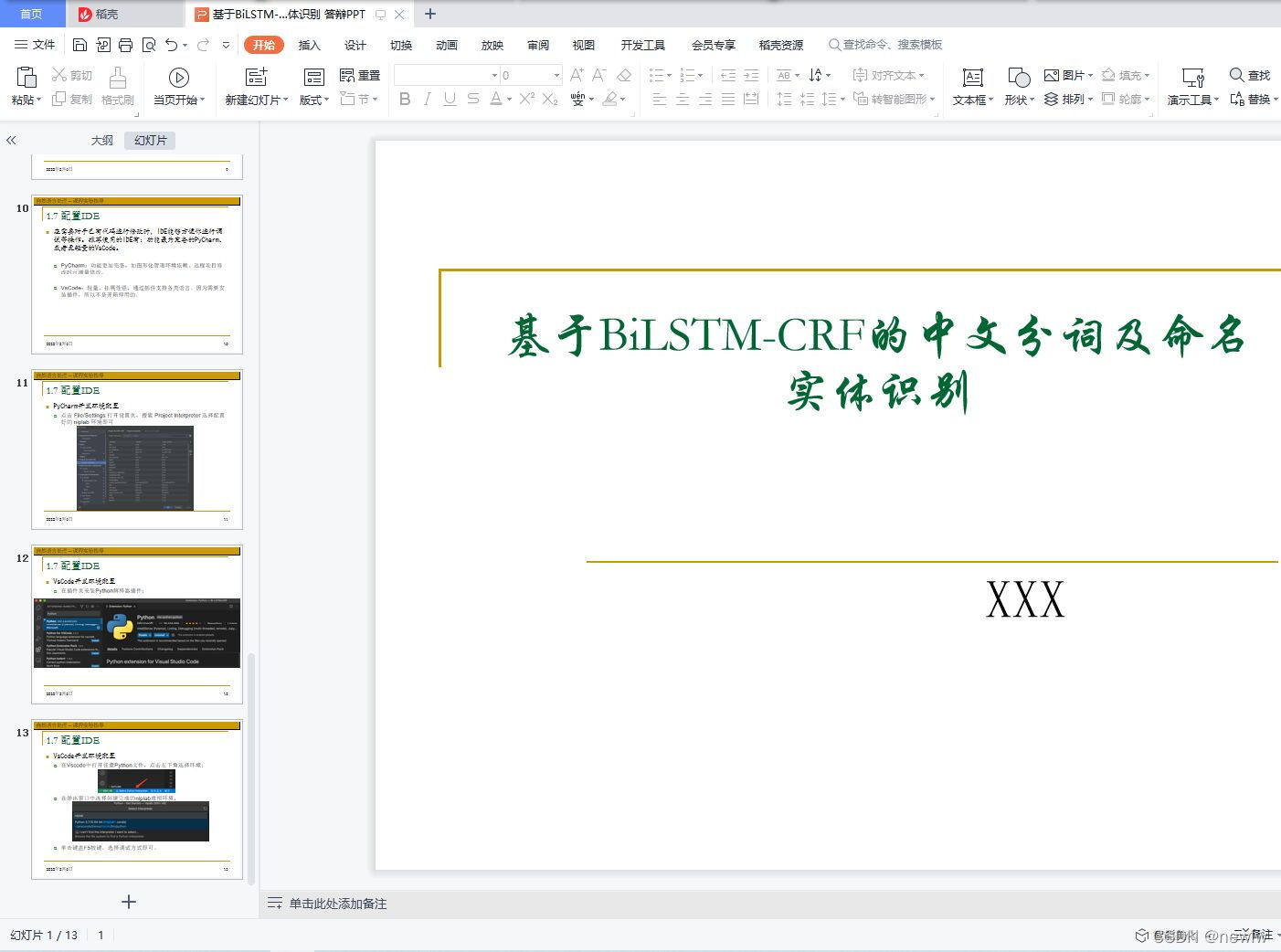Click the Home (首页) tab button
This screenshot has width=1281, height=952.
point(32,14)
